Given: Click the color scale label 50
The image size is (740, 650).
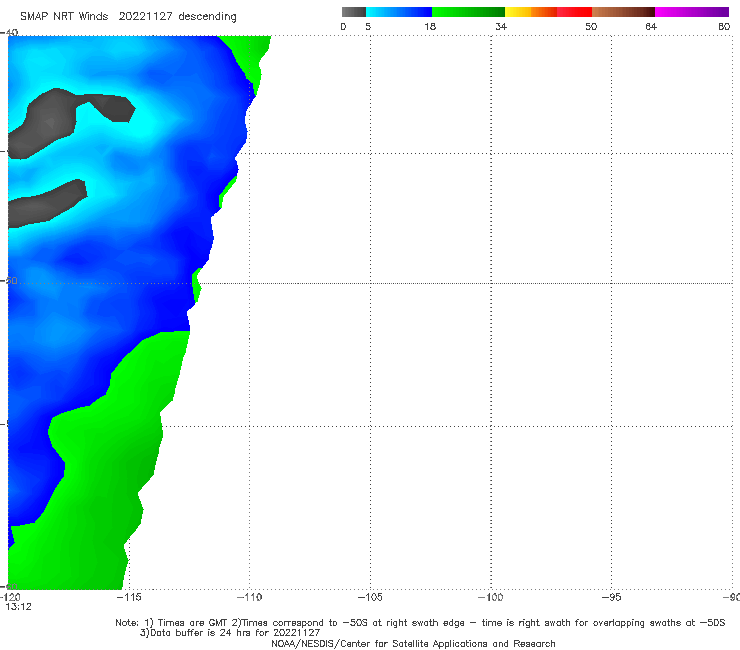Looking at the screenshot, I should click(x=591, y=26).
